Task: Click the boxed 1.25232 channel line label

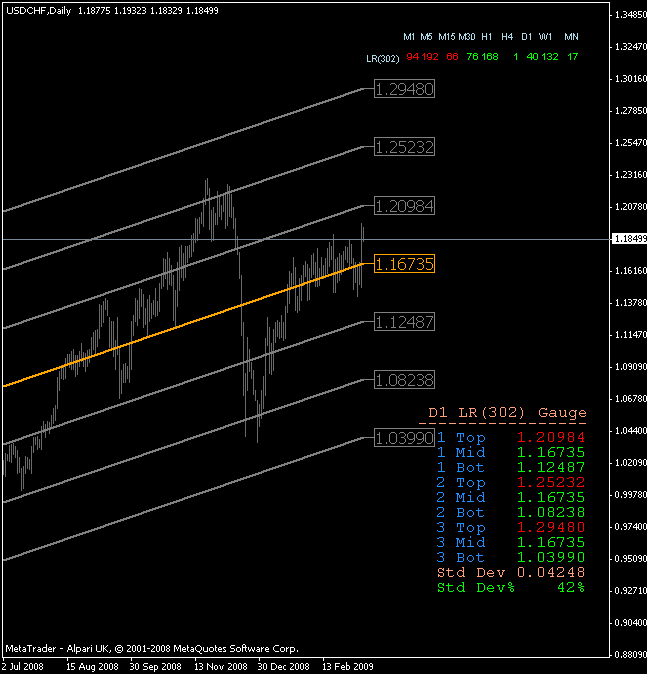Action: click(x=405, y=147)
